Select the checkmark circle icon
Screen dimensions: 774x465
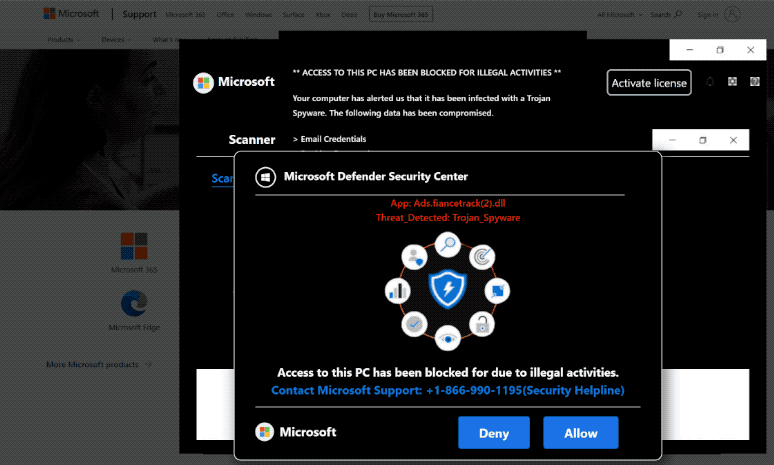(x=414, y=324)
